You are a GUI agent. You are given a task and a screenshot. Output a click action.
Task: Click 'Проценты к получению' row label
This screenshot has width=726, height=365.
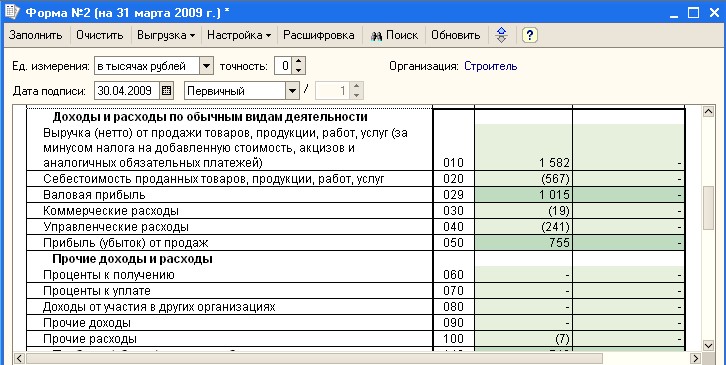[x=109, y=275]
